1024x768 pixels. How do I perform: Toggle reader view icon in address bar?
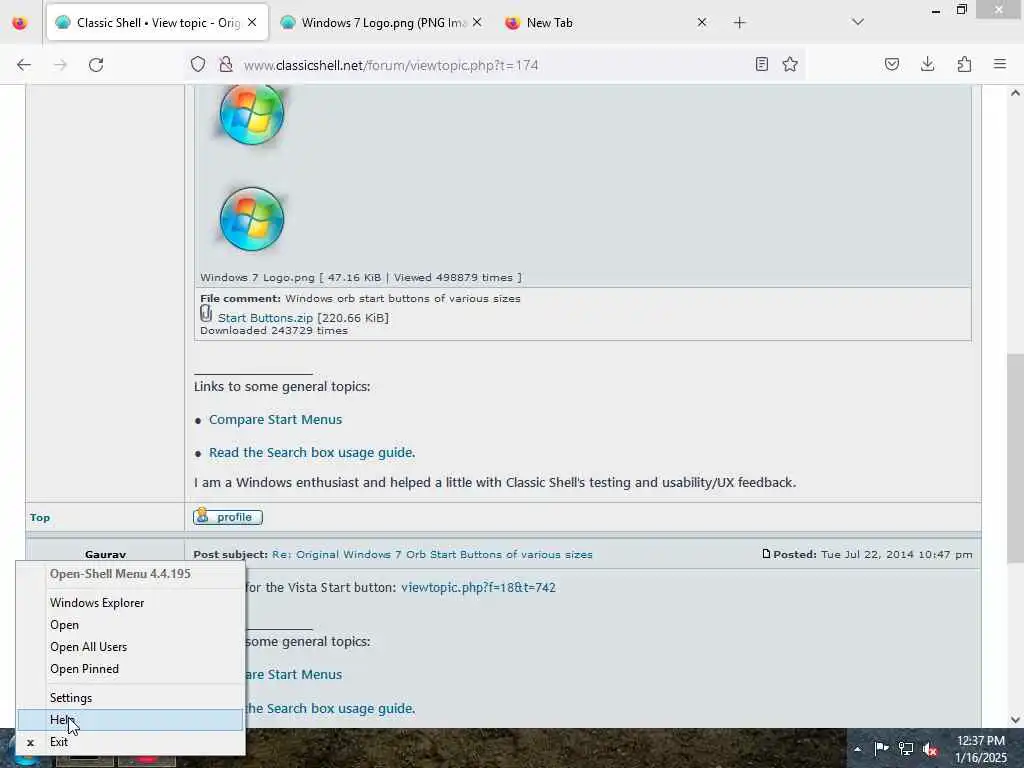761,64
